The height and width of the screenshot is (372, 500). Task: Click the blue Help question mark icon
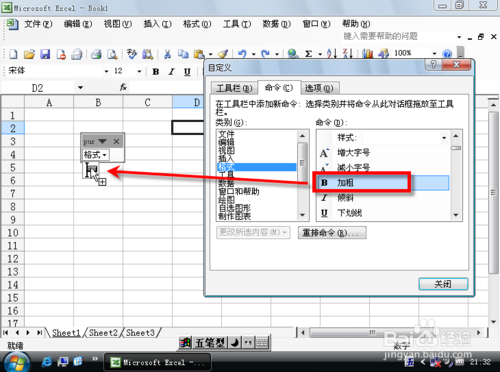pos(447,54)
